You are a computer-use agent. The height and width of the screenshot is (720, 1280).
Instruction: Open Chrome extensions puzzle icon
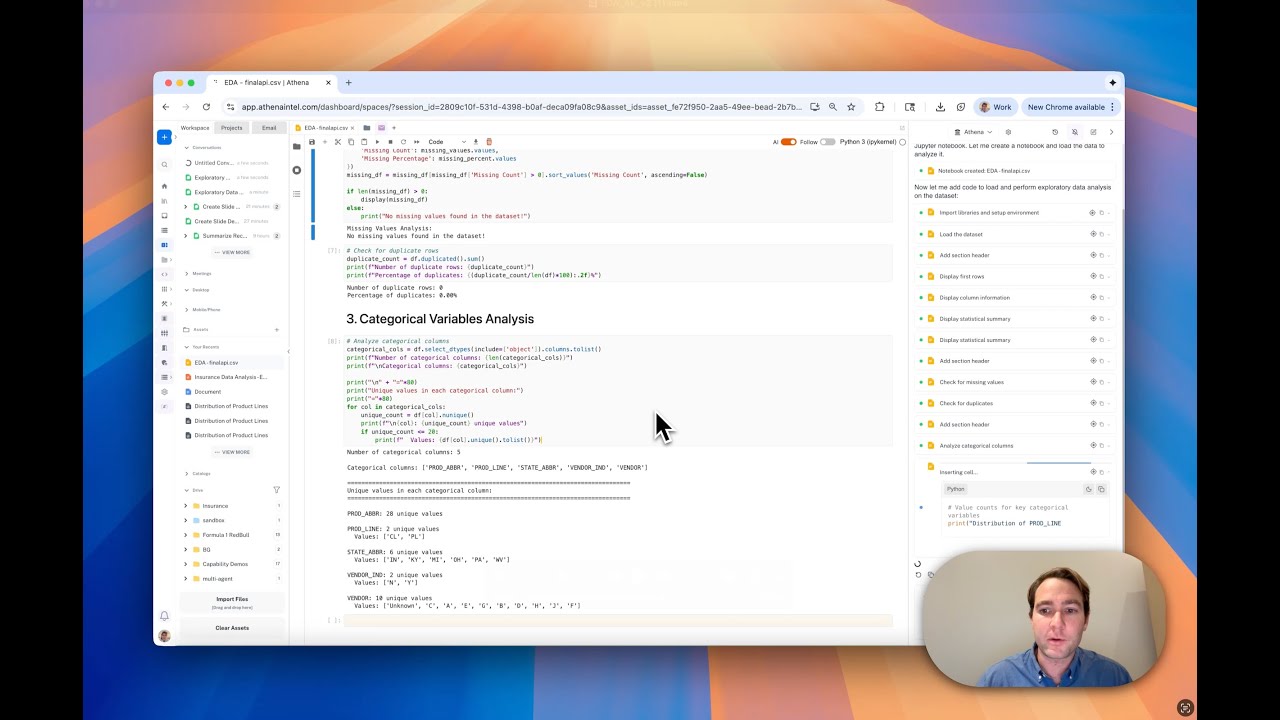coord(879,107)
